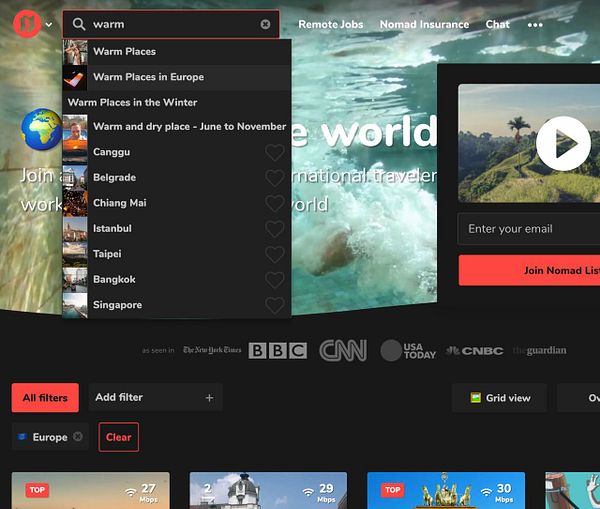This screenshot has width=600, height=509.
Task: Click the CNN logo
Action: click(343, 351)
